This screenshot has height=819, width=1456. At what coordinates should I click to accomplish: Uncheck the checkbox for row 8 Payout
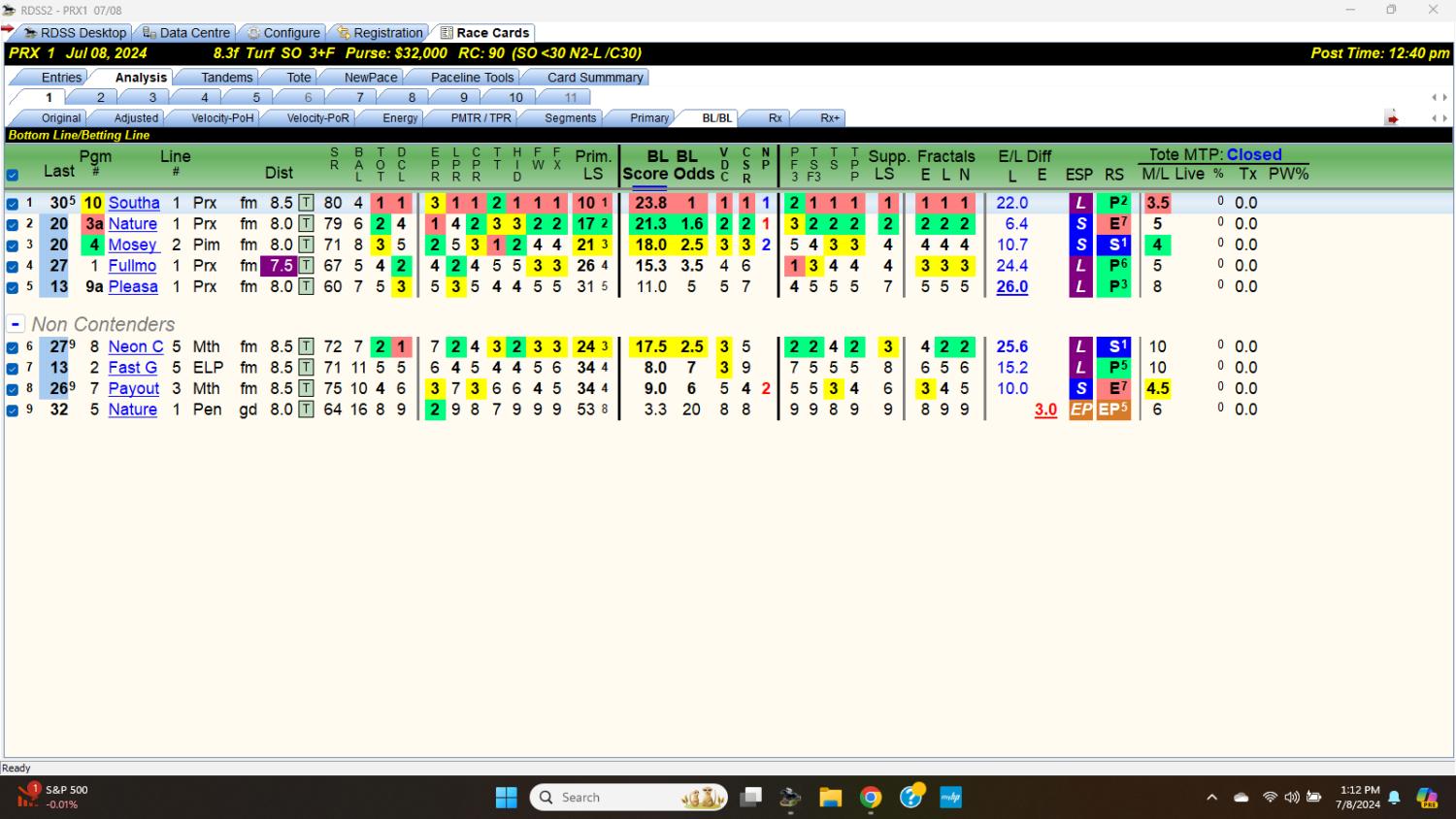[x=13, y=389]
